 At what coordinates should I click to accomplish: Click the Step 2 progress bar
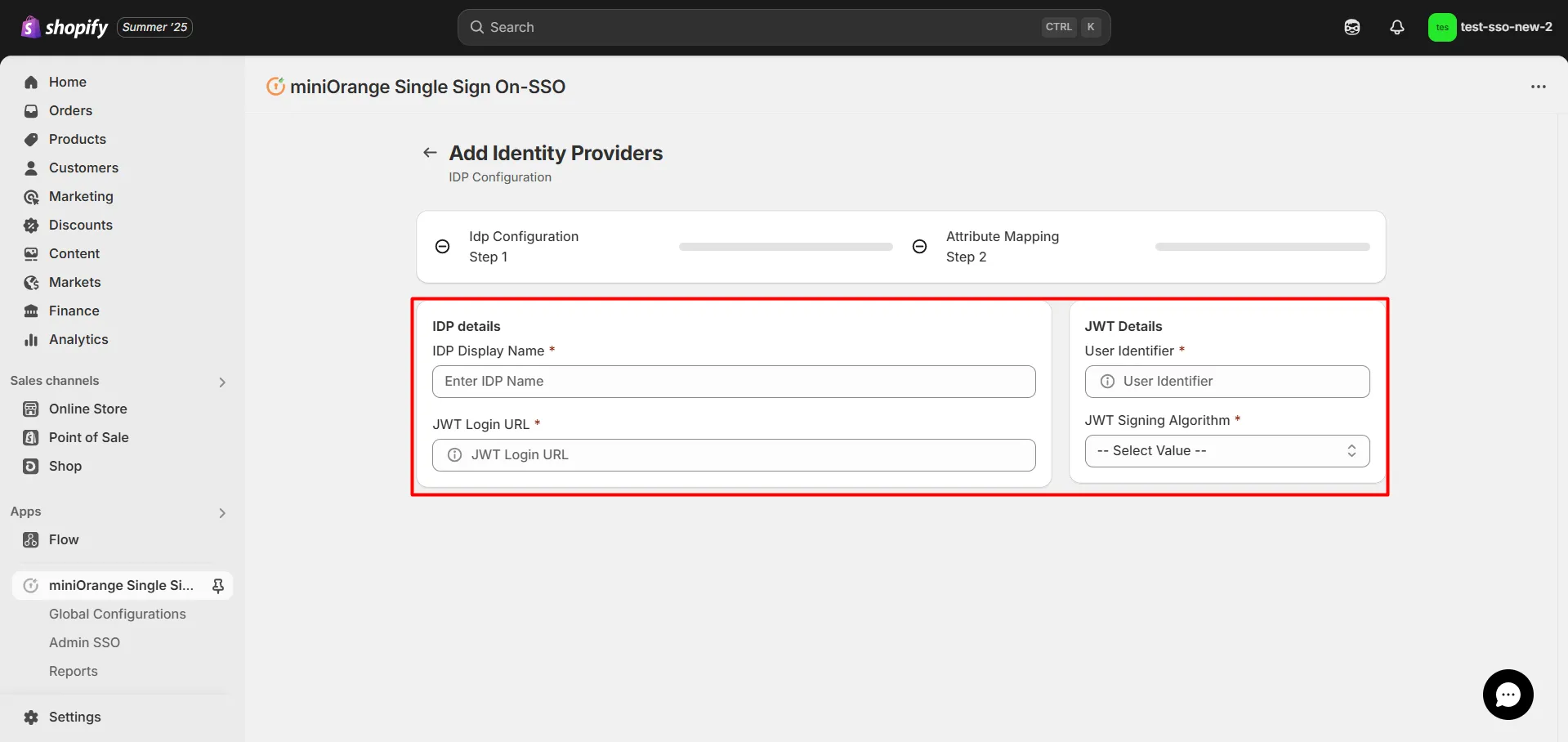point(1262,247)
